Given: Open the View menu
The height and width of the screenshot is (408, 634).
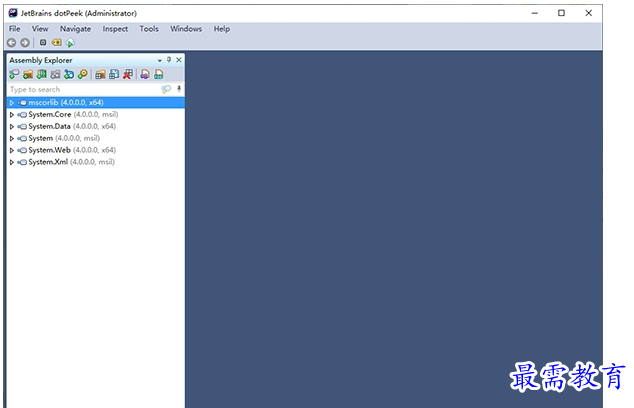Looking at the screenshot, I should click(x=40, y=29).
